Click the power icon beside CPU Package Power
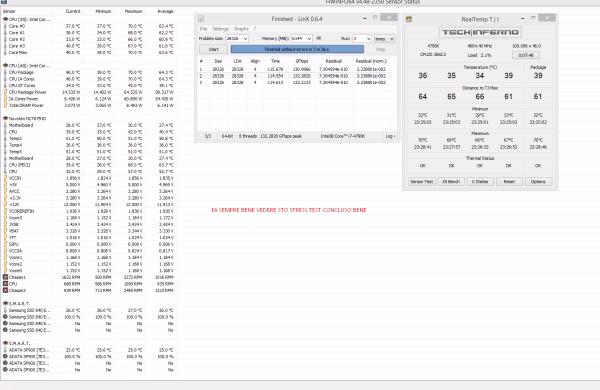 click(5, 92)
